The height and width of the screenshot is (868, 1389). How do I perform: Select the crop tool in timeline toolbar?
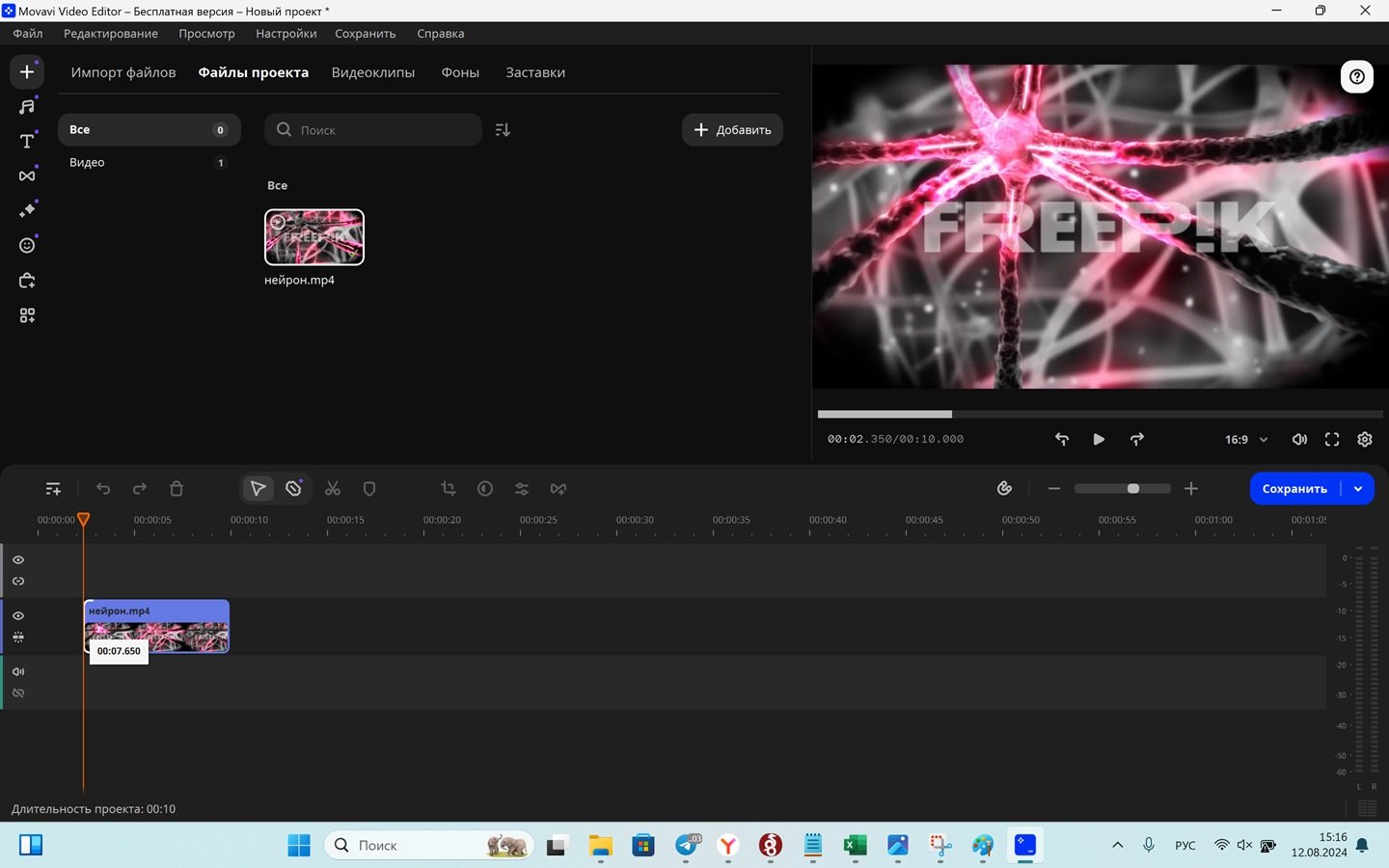449,489
